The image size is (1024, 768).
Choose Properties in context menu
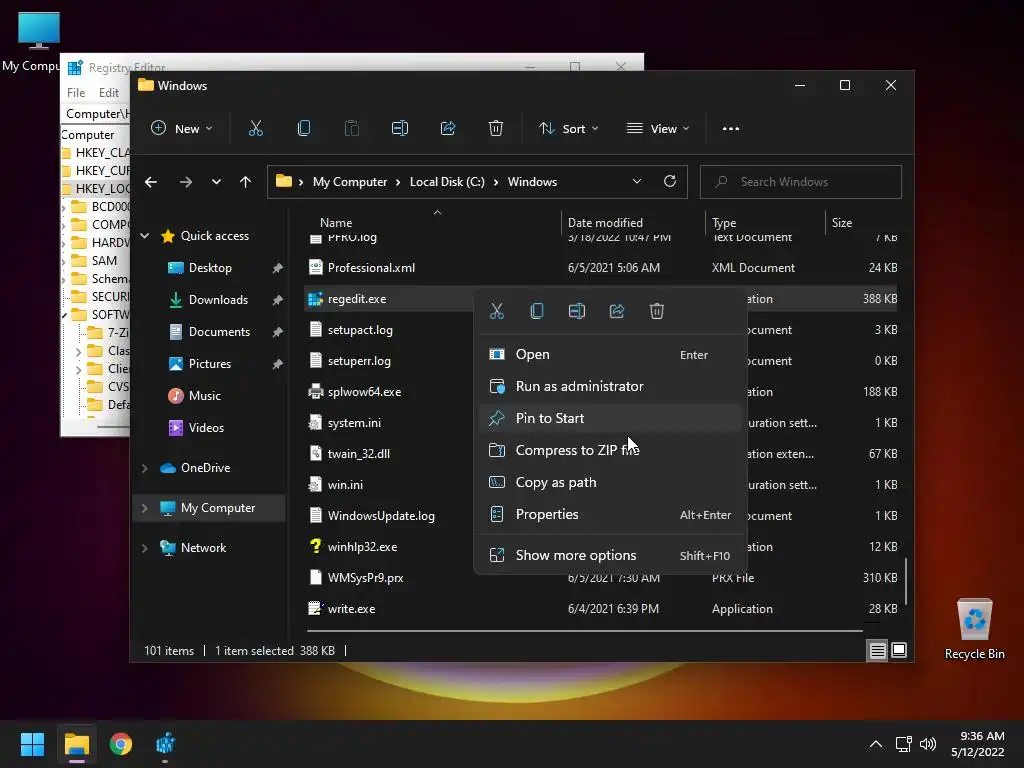click(x=610, y=515)
